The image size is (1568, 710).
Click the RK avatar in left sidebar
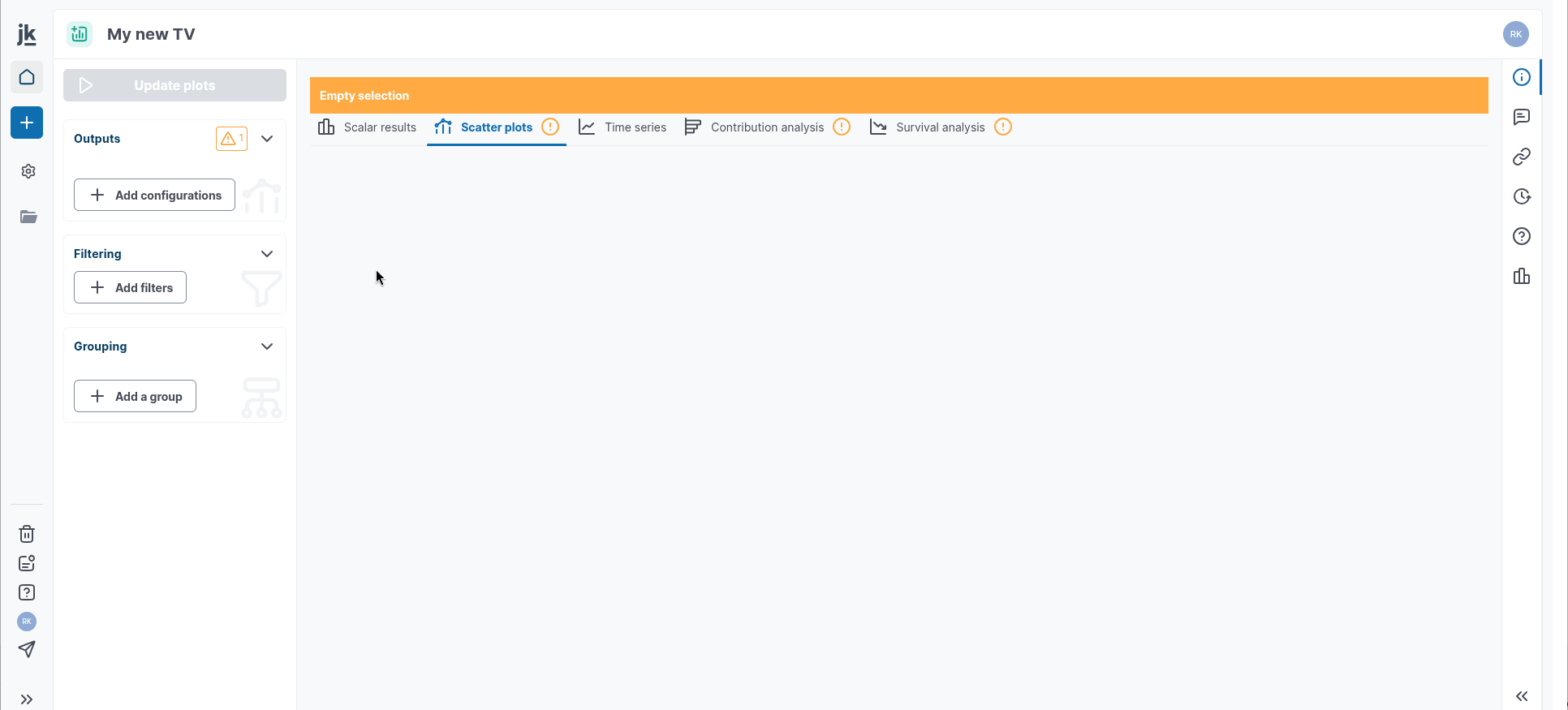click(27, 622)
